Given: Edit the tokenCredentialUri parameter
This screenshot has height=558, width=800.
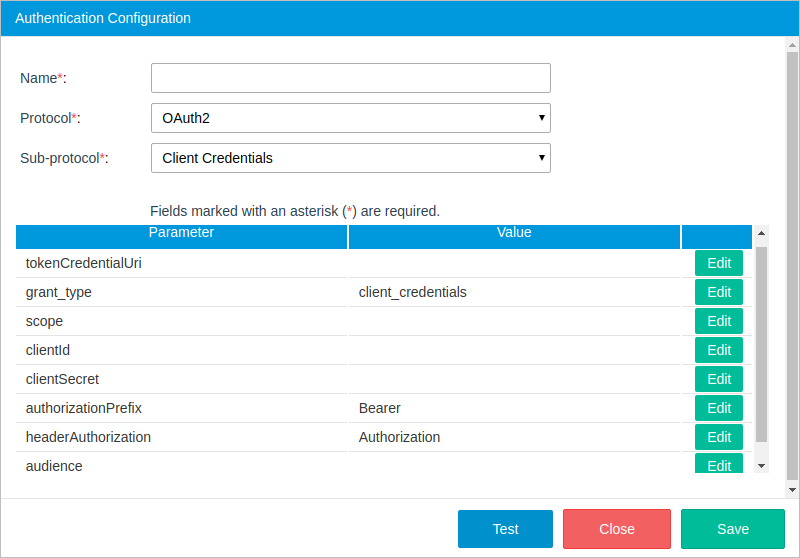Looking at the screenshot, I should [x=719, y=263].
